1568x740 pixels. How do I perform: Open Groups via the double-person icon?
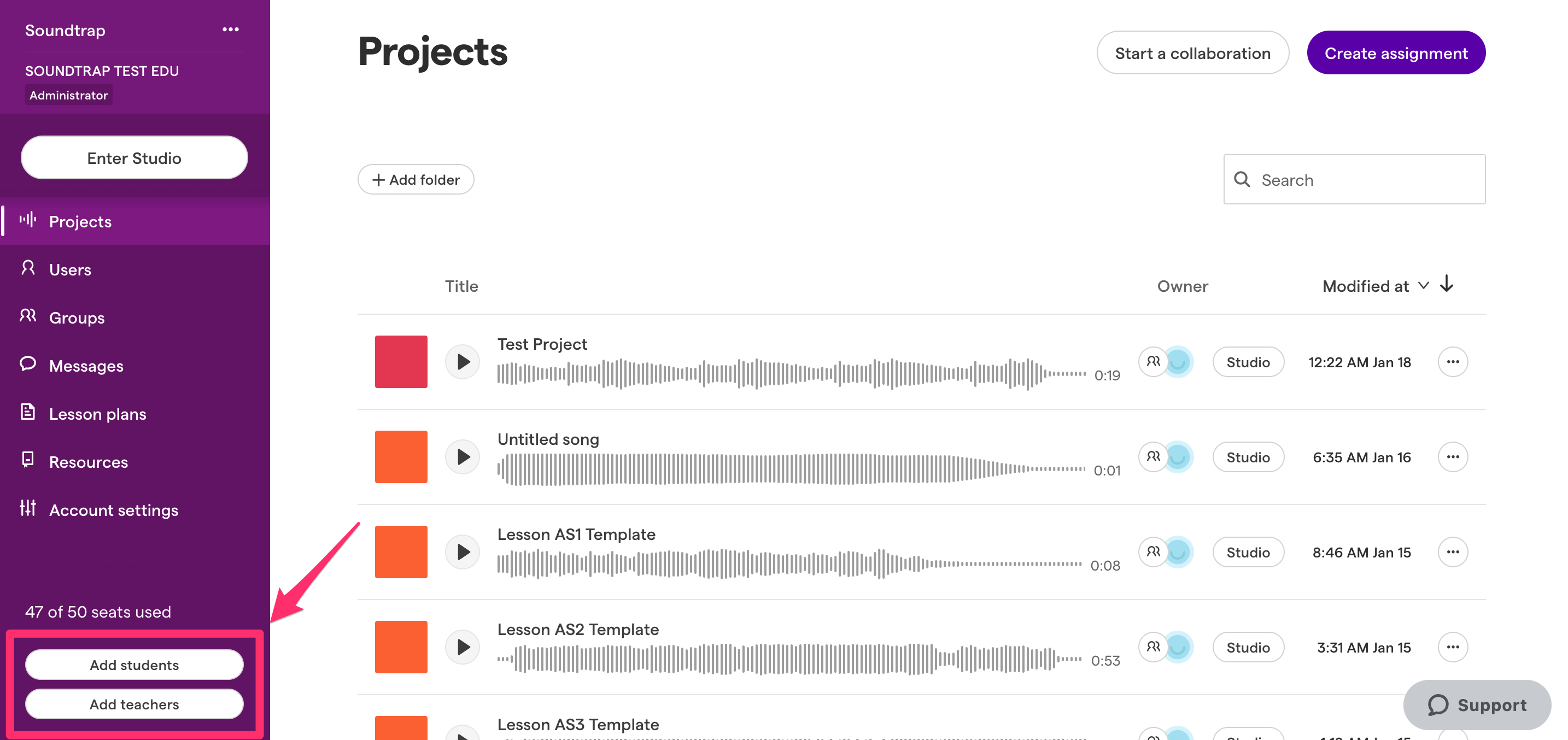tap(28, 316)
